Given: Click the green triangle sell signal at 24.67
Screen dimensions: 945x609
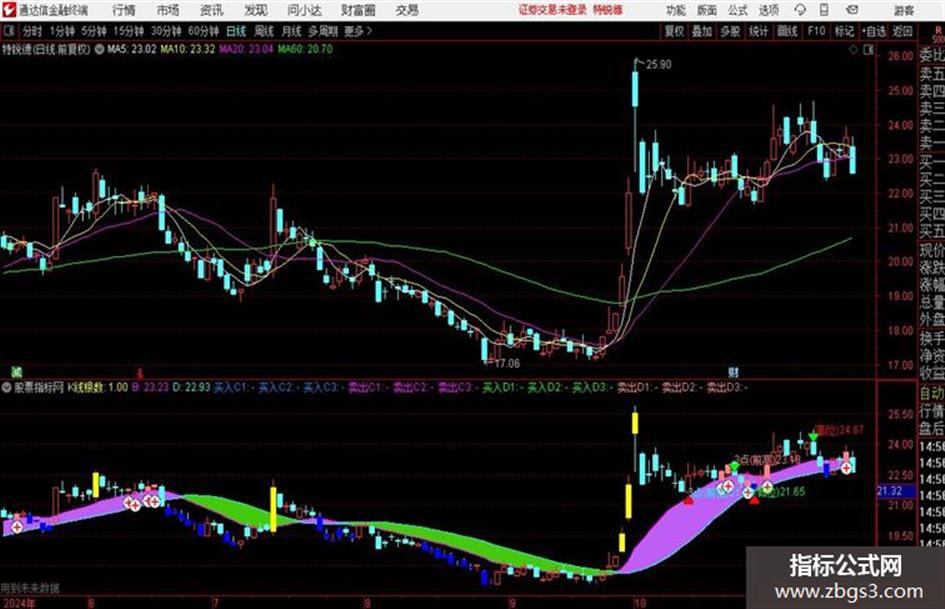Looking at the screenshot, I should point(813,436).
